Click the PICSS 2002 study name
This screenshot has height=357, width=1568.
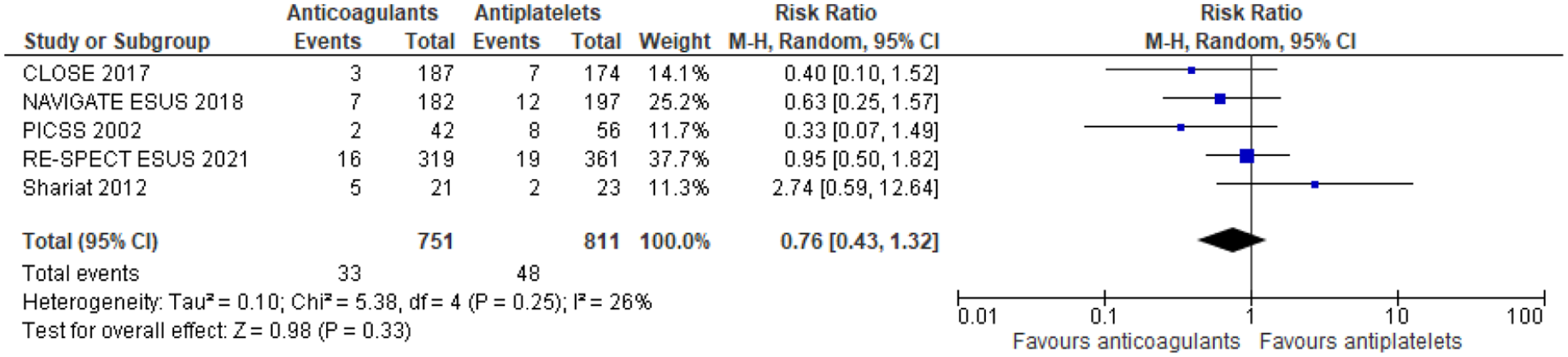point(82,130)
